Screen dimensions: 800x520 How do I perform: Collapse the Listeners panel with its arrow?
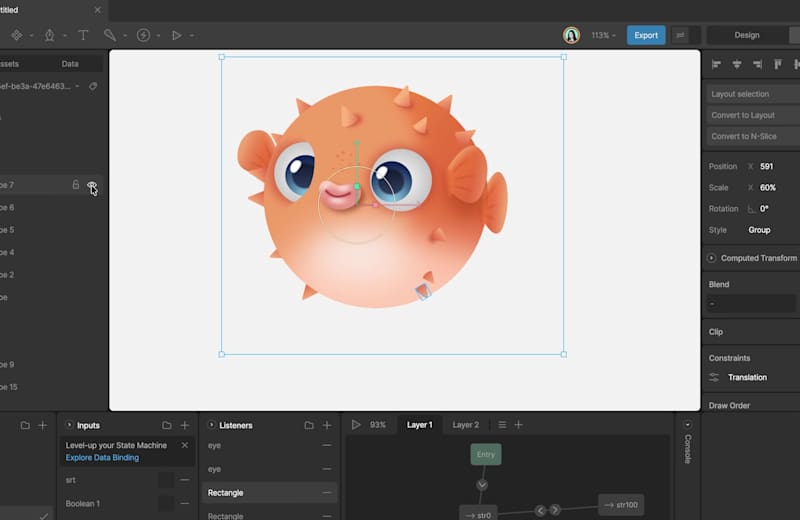pyautogui.click(x=211, y=425)
